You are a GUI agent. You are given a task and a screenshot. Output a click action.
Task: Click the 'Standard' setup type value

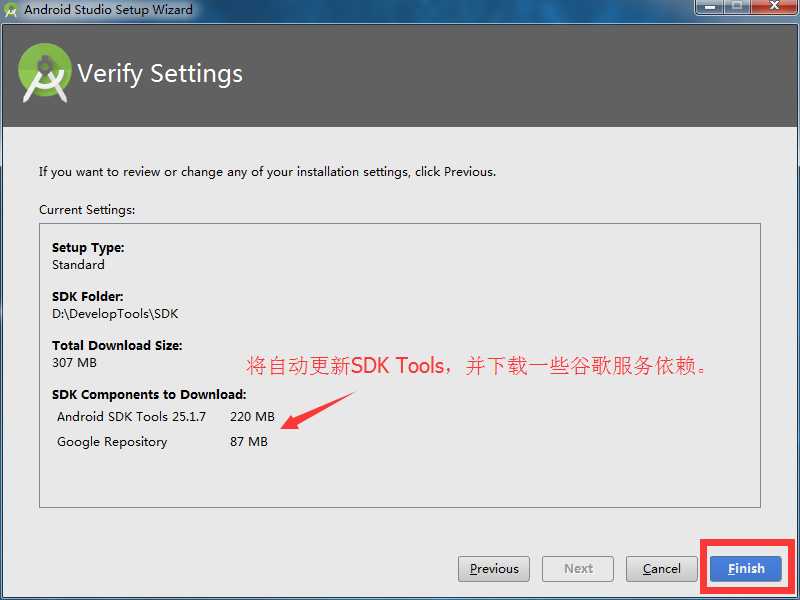[78, 265]
